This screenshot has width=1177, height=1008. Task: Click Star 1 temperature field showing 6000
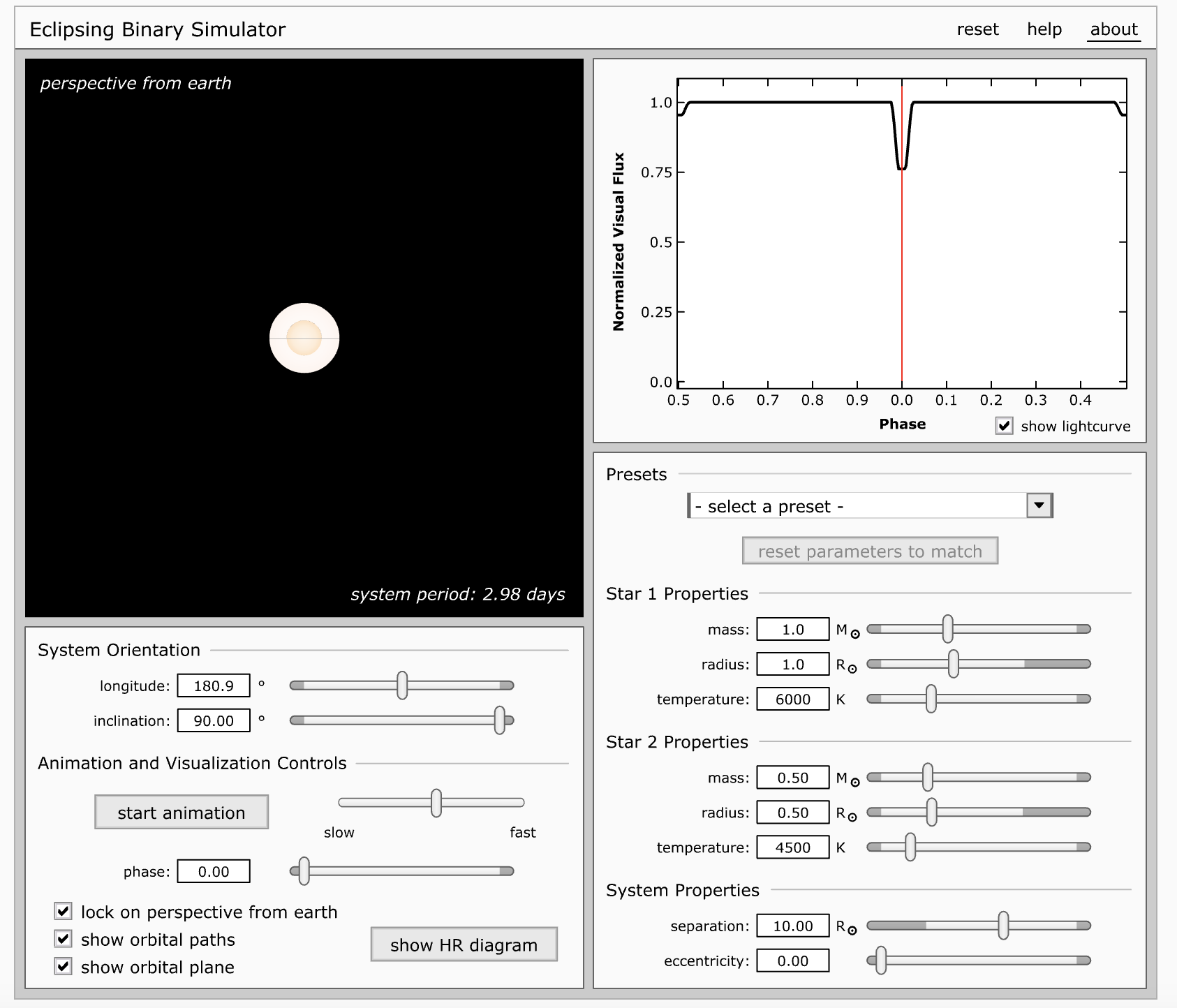[x=793, y=699]
